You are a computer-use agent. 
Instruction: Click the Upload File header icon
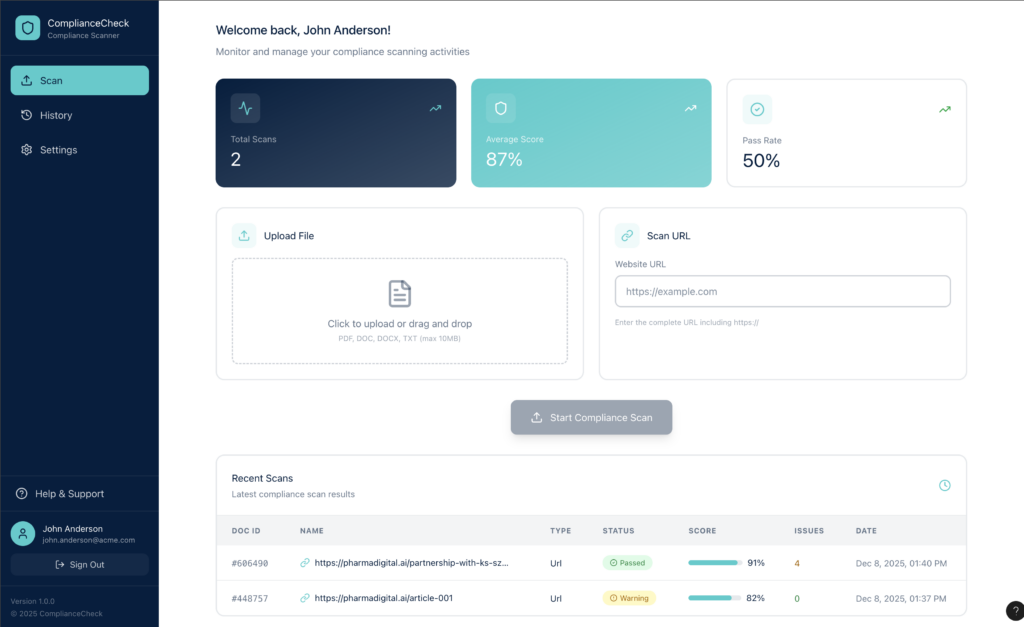[244, 236]
